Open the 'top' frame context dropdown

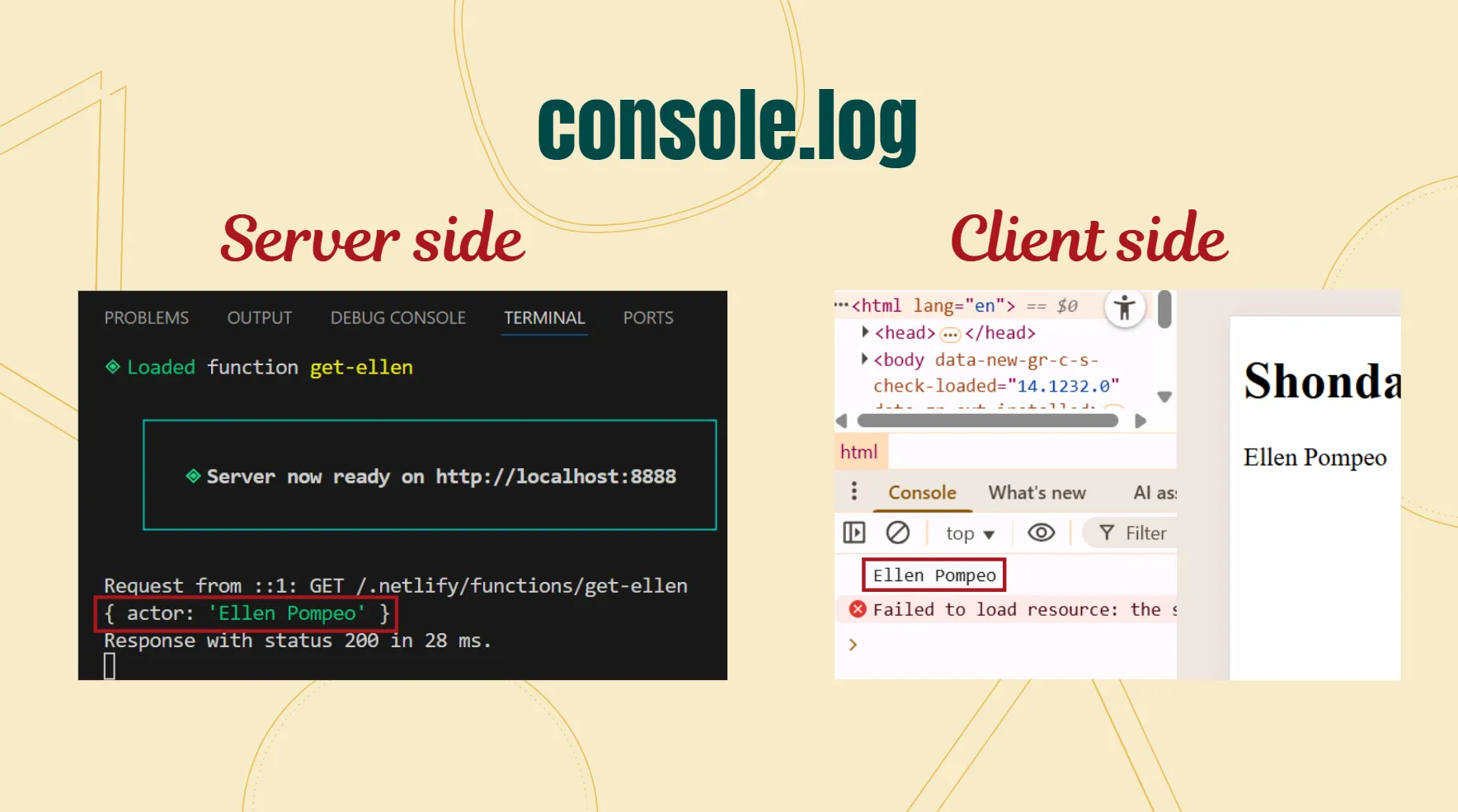point(969,533)
